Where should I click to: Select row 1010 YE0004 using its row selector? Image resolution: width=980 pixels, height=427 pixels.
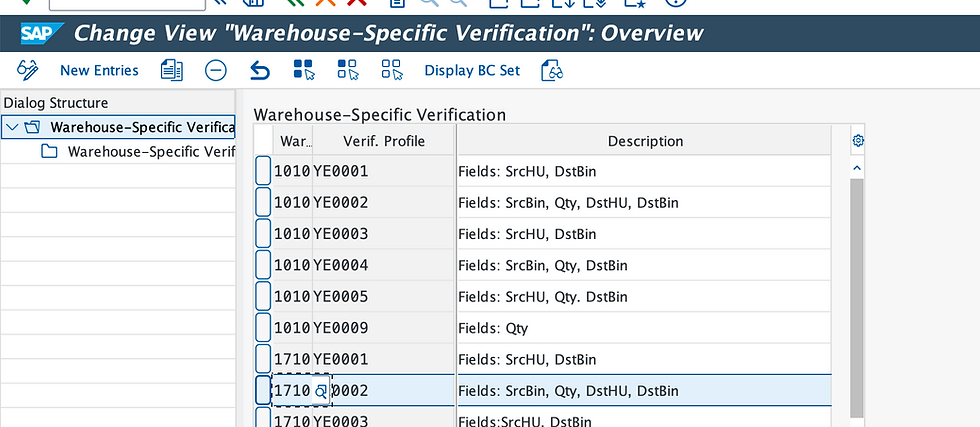263,265
